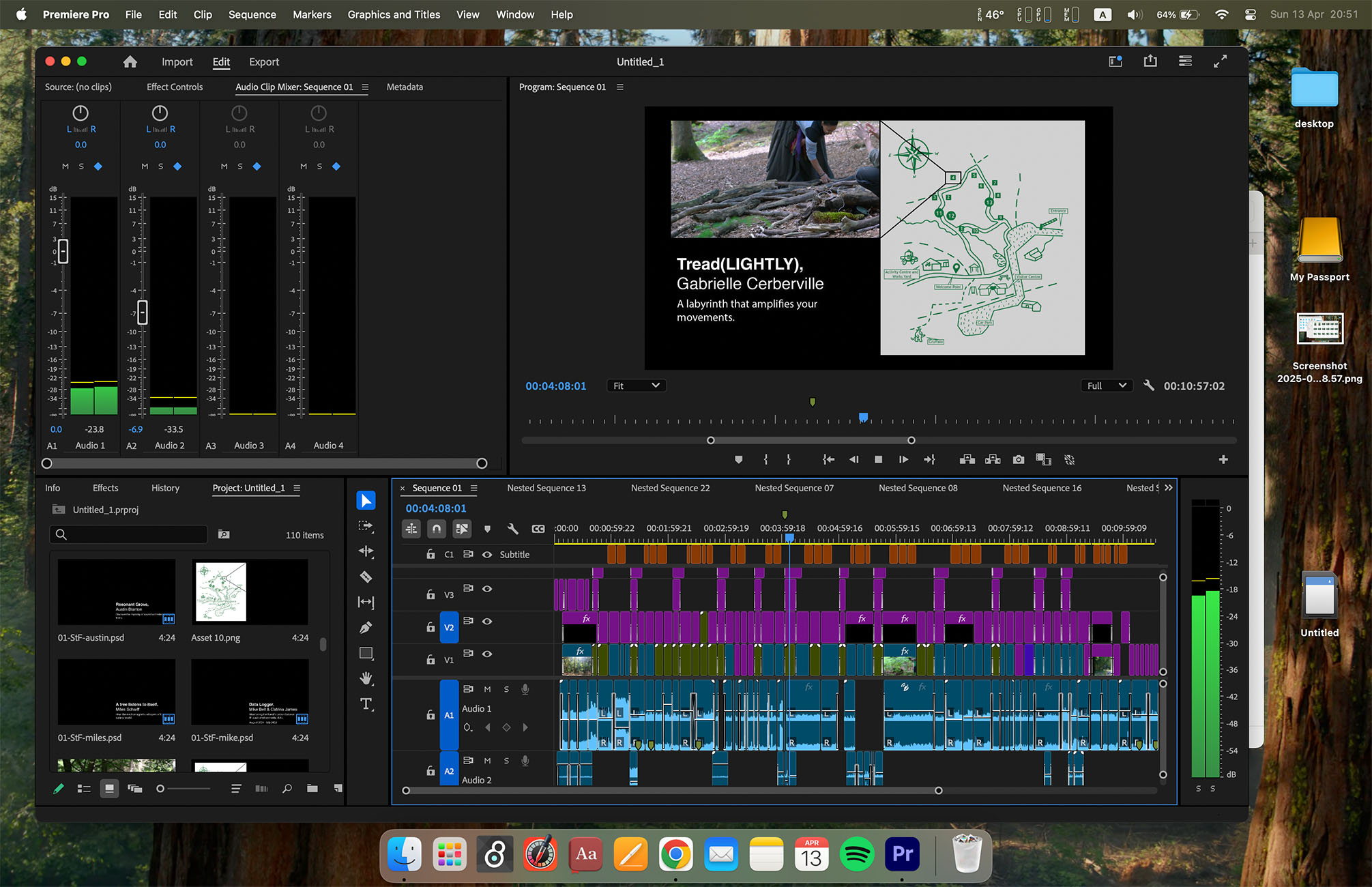Select the Rectangle tool
The height and width of the screenshot is (887, 1372).
click(366, 654)
